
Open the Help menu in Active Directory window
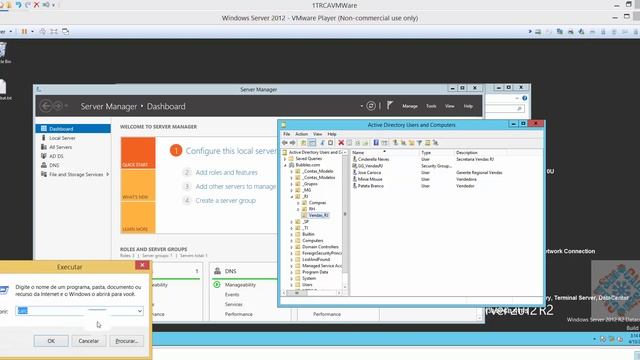point(332,134)
